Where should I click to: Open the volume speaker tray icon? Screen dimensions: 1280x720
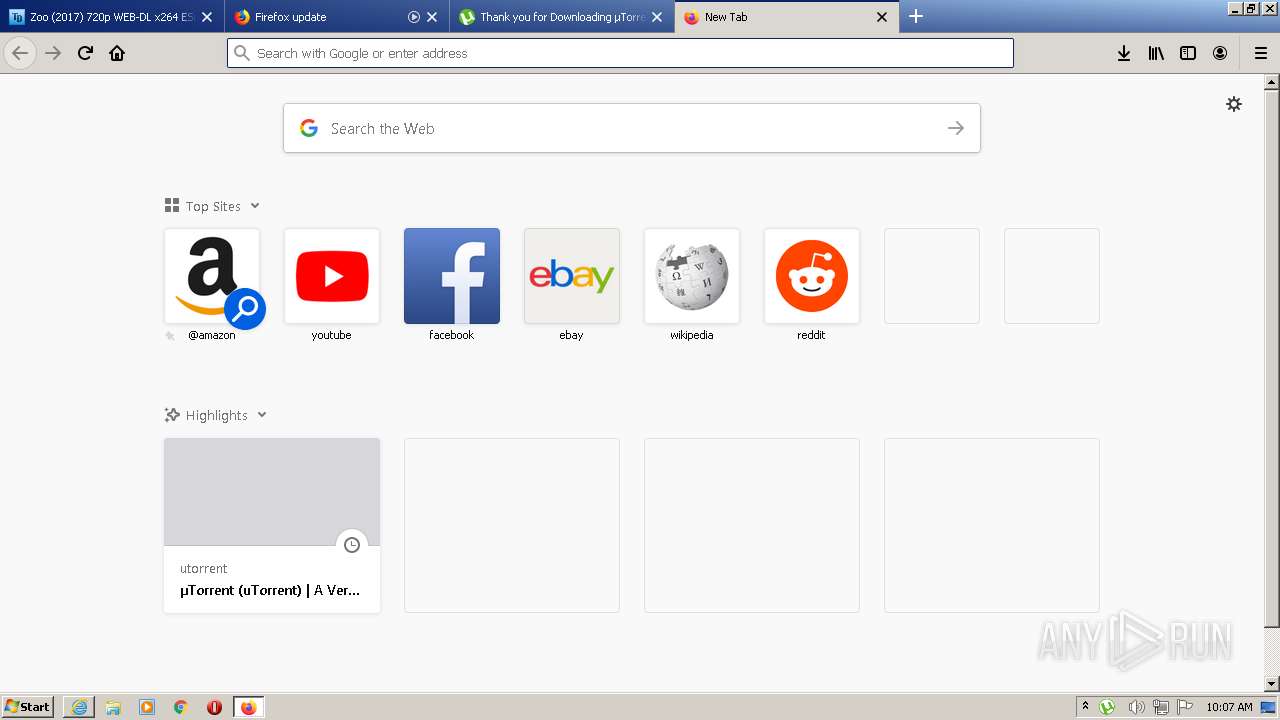(x=1135, y=707)
